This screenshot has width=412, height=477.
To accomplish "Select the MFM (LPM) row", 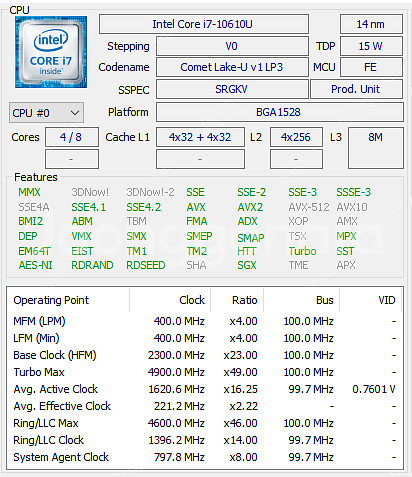I will pos(204,321).
